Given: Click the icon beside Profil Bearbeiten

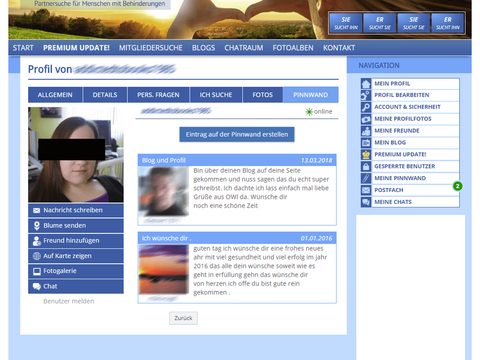Looking at the screenshot, I should pos(366,95).
